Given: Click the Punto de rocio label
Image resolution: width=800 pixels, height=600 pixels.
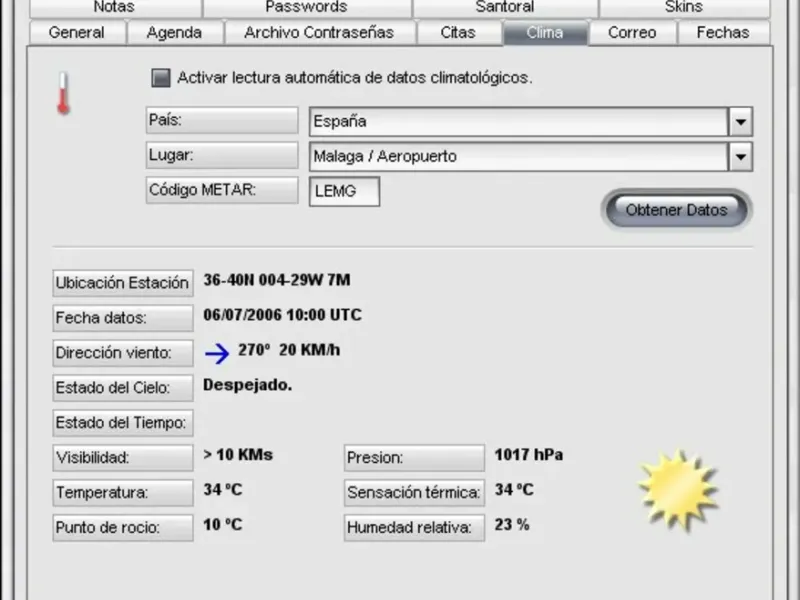Looking at the screenshot, I should pyautogui.click(x=123, y=528).
